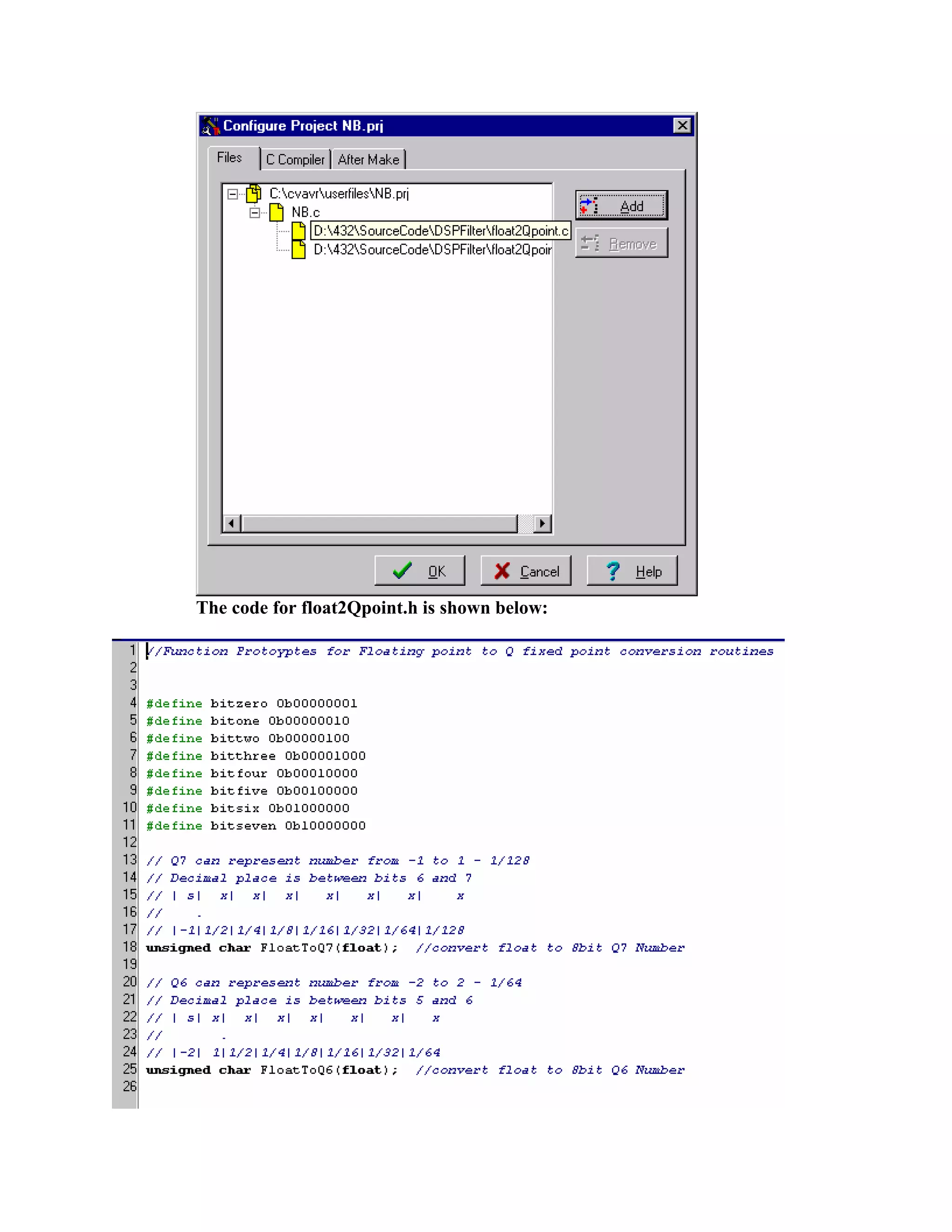
Task: Open the C Compiler tab
Action: click(x=296, y=159)
